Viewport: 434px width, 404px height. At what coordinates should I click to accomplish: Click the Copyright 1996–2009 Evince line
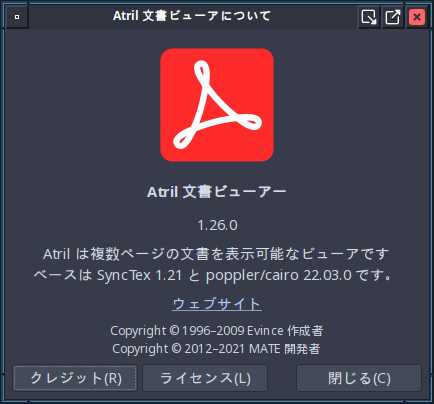217,331
